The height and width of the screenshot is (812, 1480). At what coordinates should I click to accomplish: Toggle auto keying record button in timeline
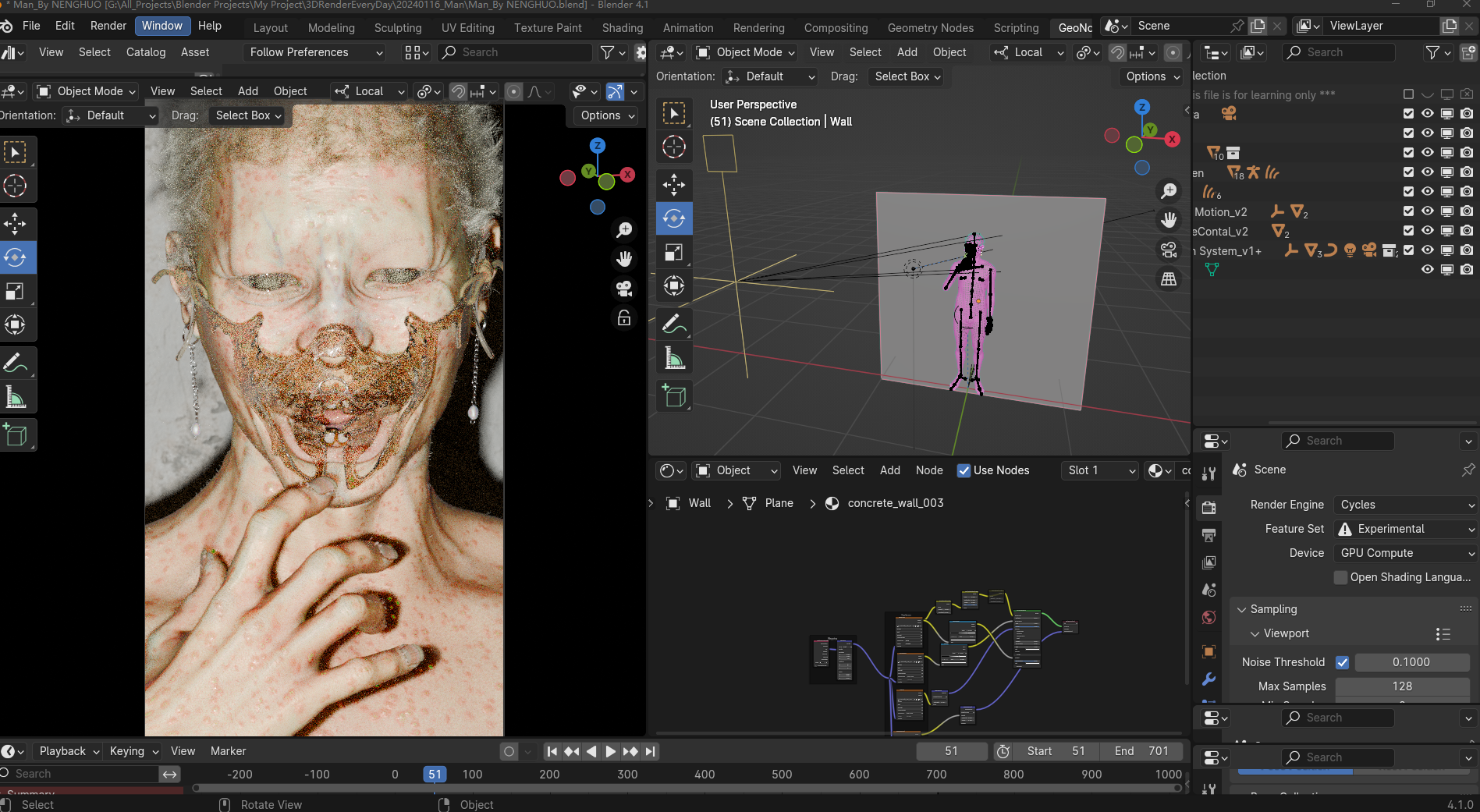coord(509,751)
